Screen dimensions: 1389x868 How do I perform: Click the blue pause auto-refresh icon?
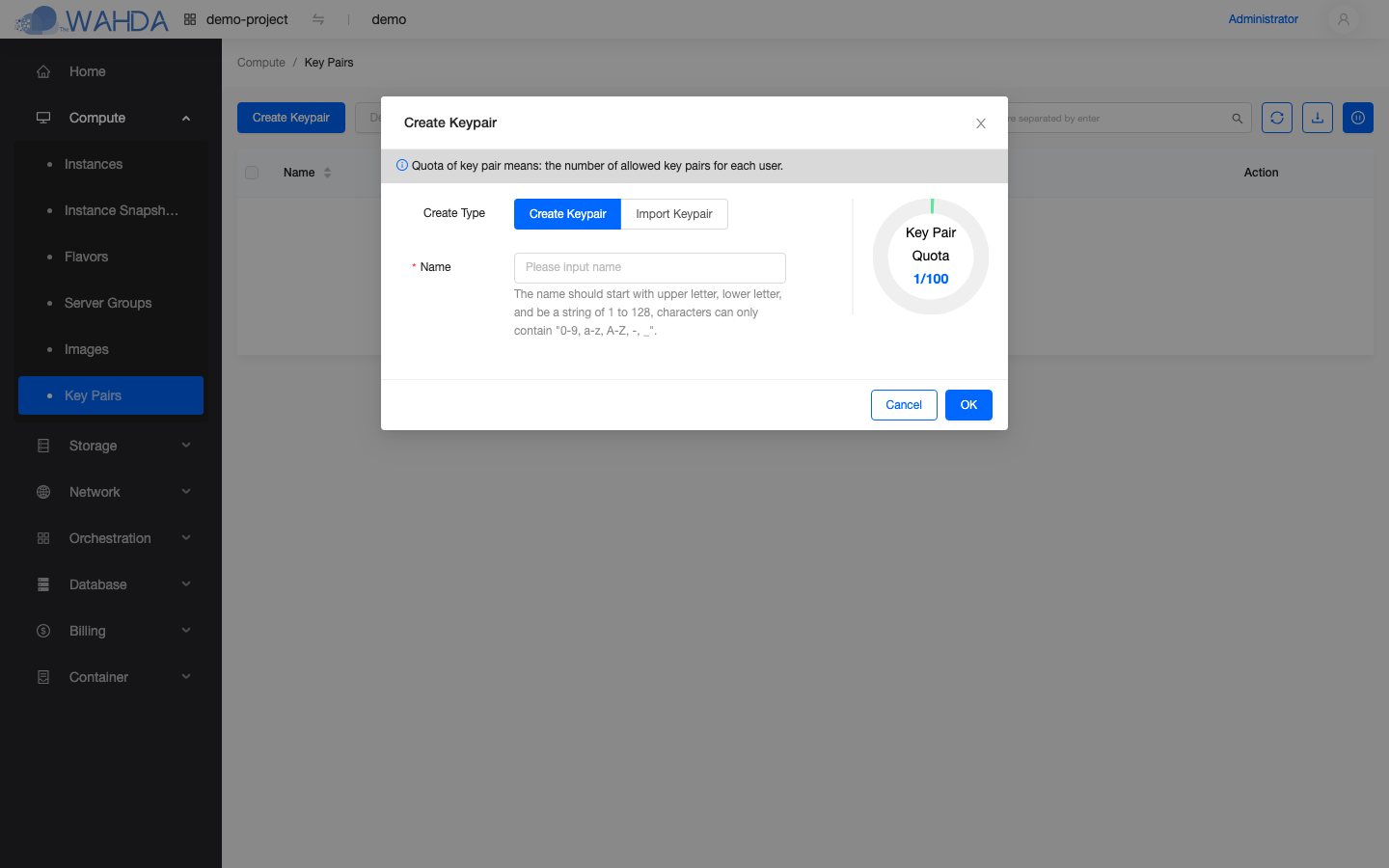click(x=1358, y=118)
